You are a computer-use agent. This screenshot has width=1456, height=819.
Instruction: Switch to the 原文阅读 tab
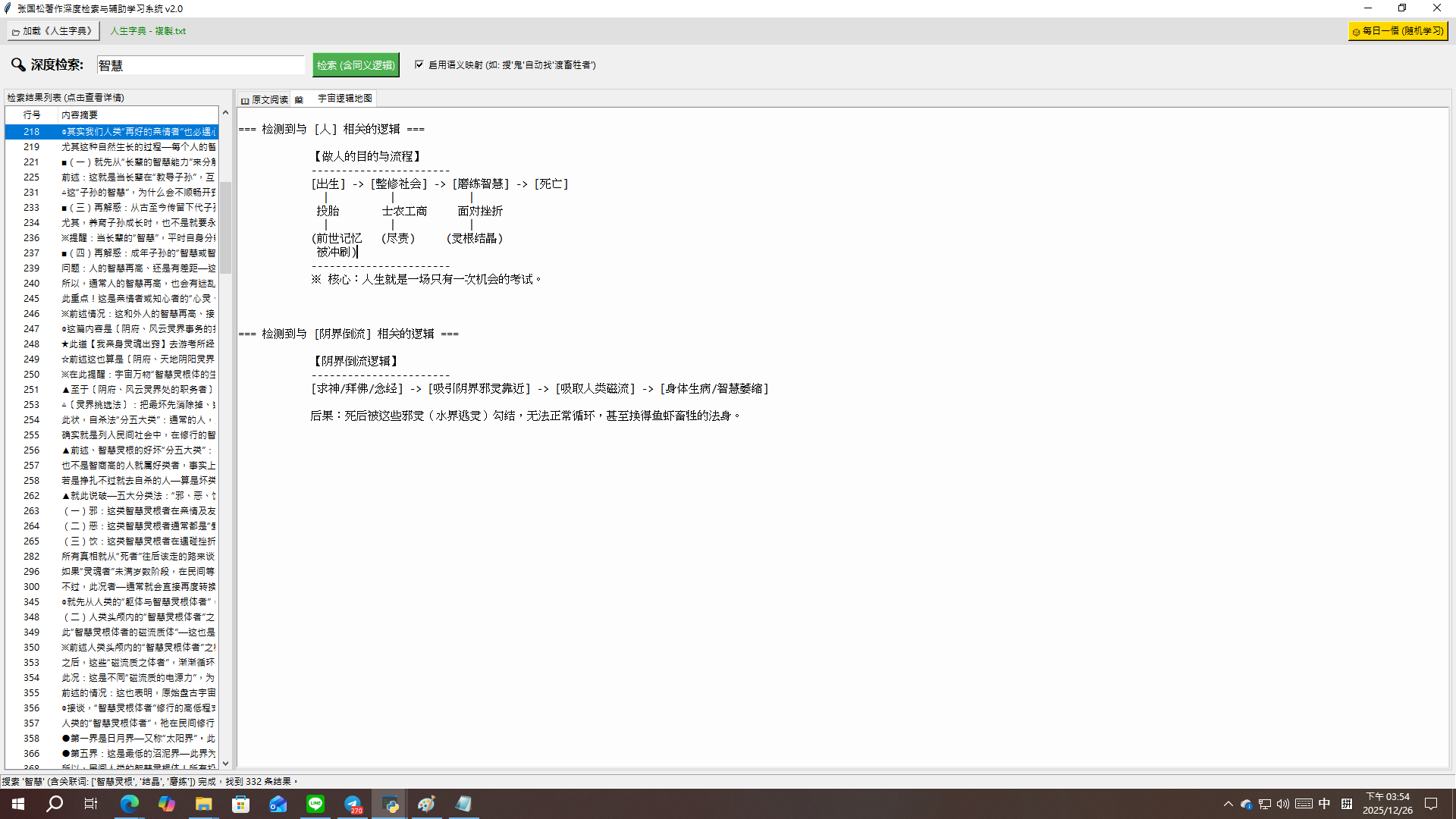click(265, 99)
